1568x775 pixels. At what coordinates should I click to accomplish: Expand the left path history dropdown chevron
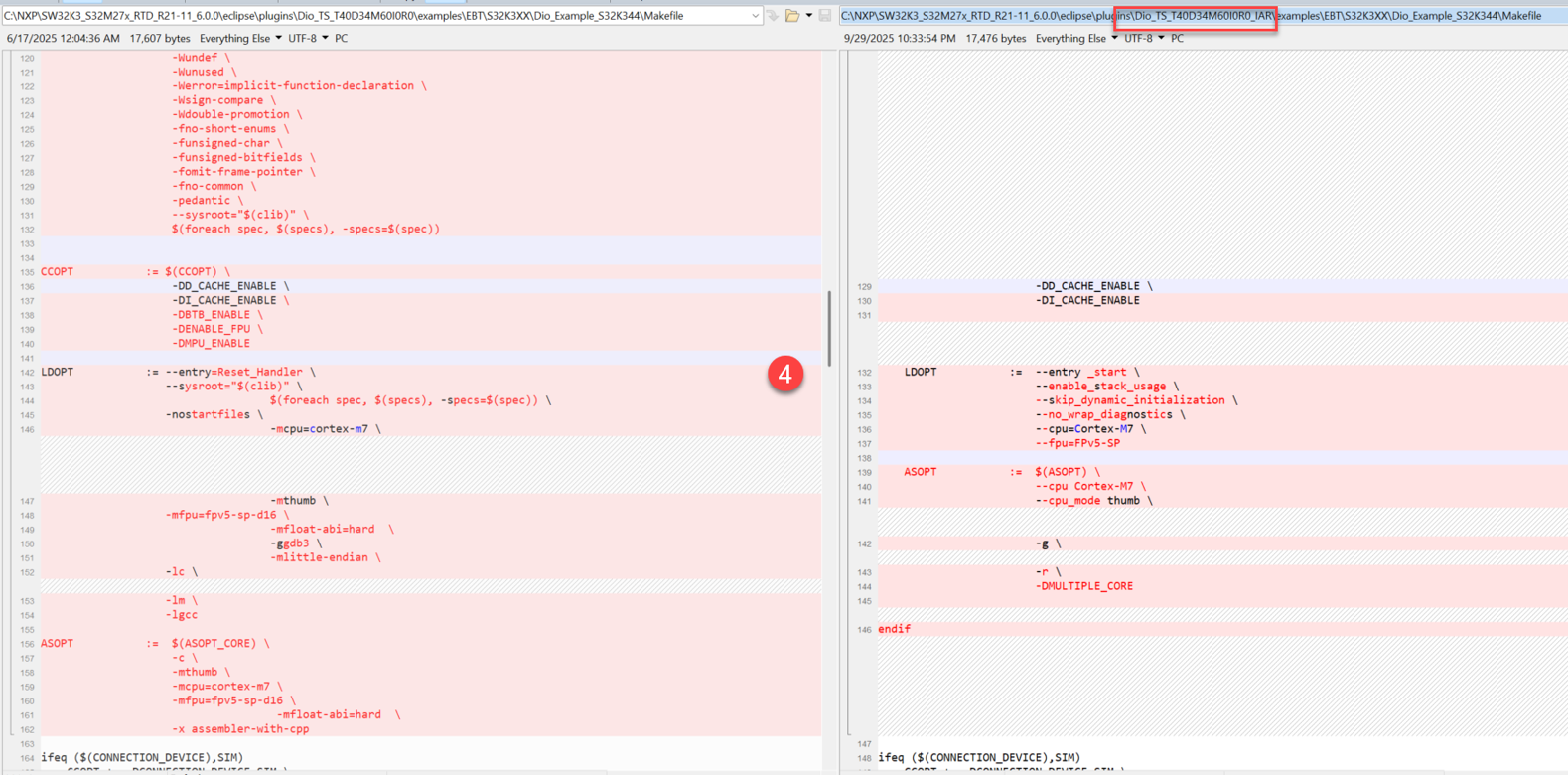coord(755,16)
